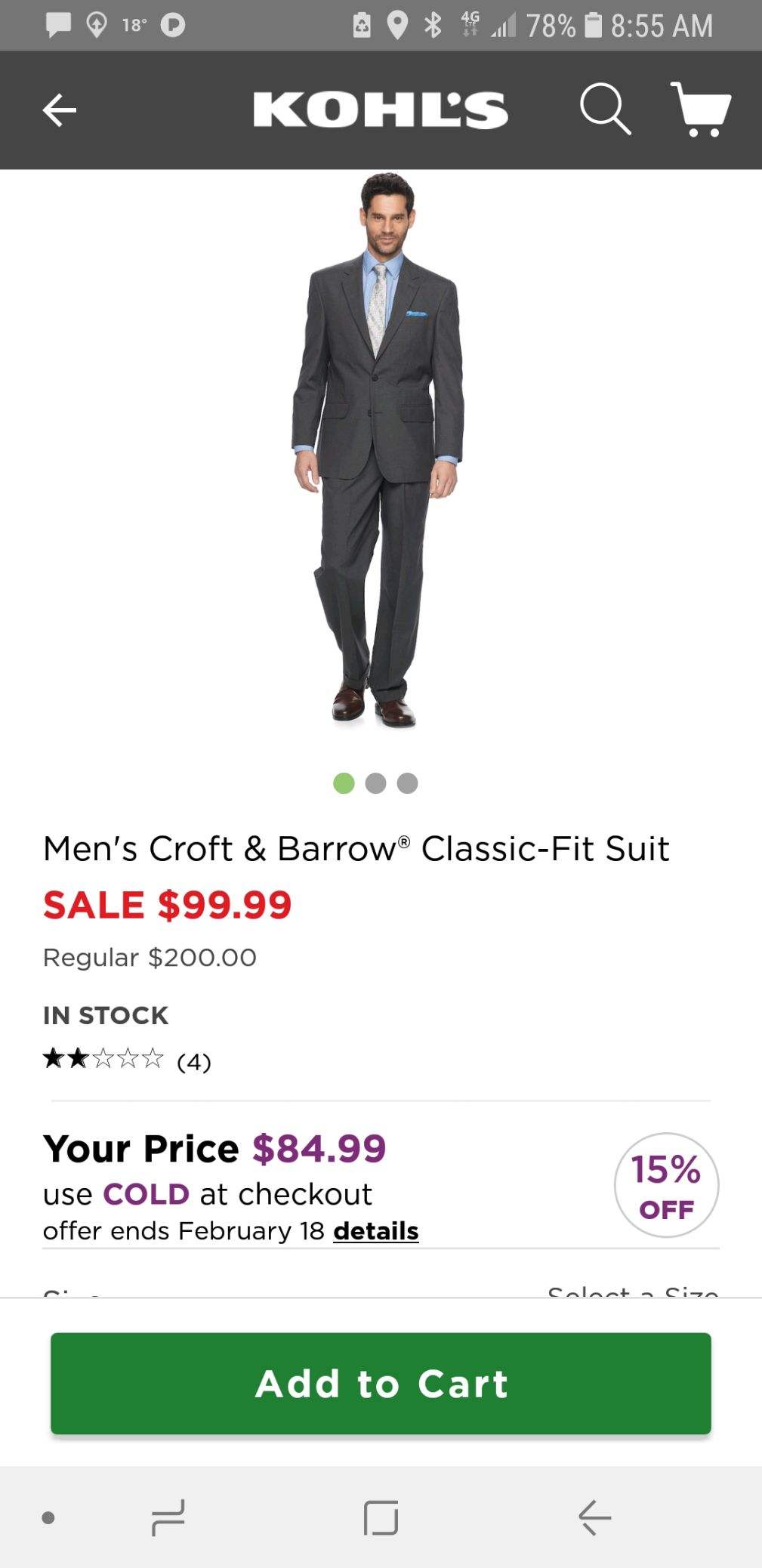The height and width of the screenshot is (1568, 762).
Task: Expand the Select a Size option
Action: pos(632,1290)
